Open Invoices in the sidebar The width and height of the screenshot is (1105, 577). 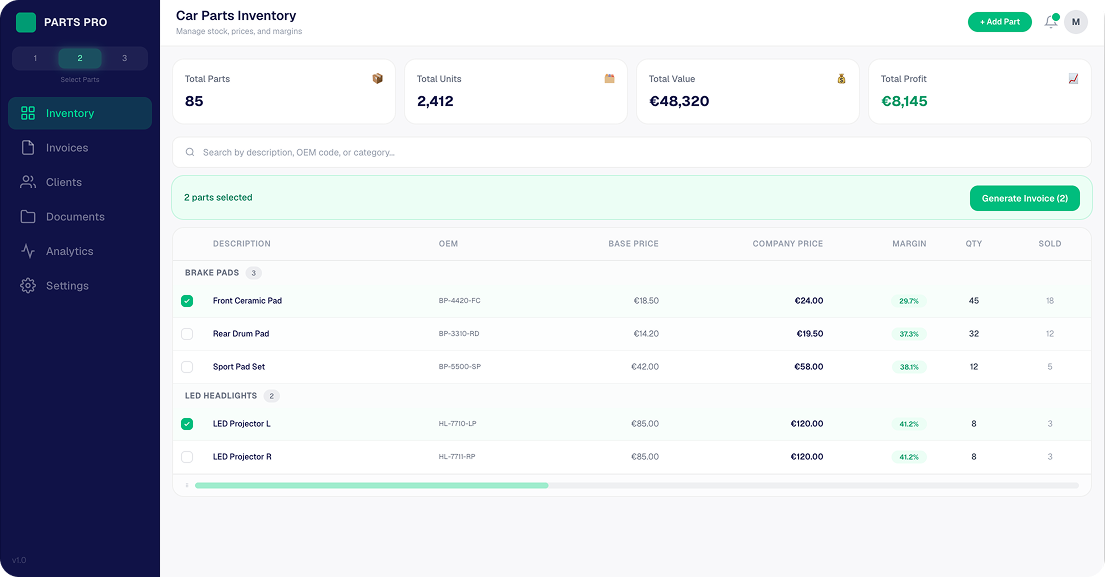(x=80, y=148)
